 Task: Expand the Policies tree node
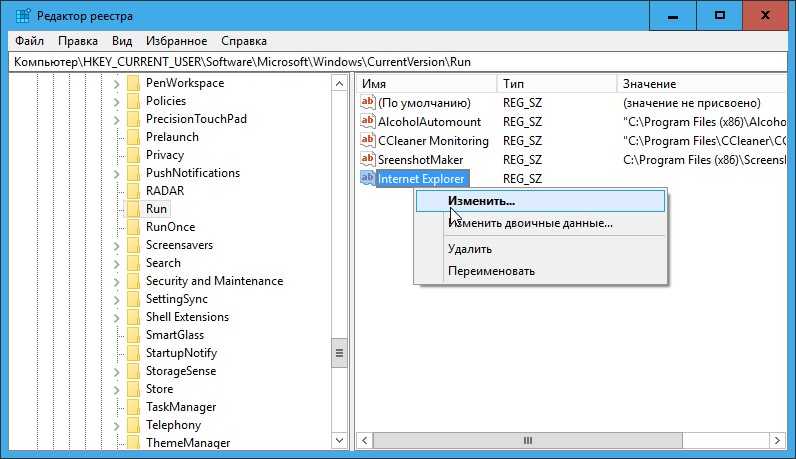click(116, 102)
